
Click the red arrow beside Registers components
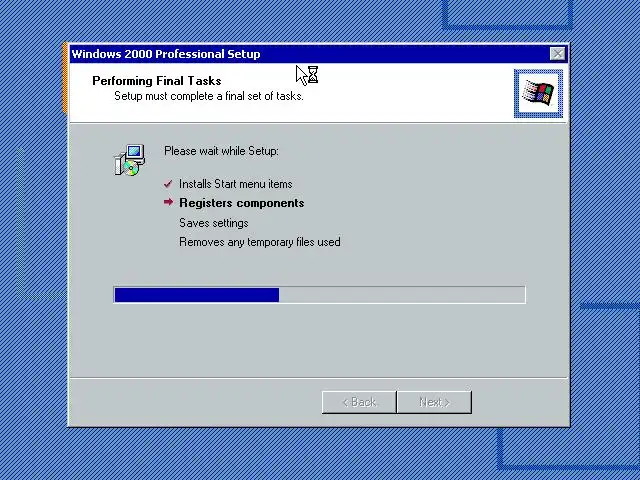pyautogui.click(x=168, y=202)
